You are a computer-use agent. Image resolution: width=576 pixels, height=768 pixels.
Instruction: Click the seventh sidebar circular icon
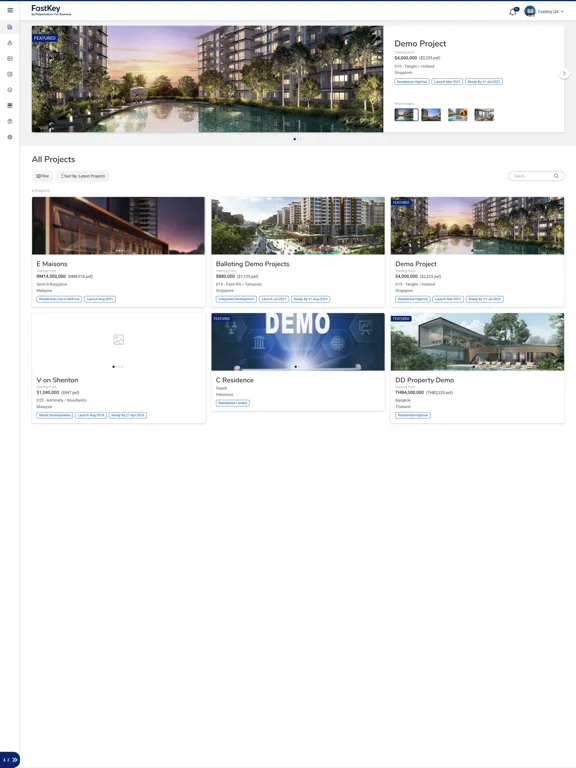tap(10, 121)
